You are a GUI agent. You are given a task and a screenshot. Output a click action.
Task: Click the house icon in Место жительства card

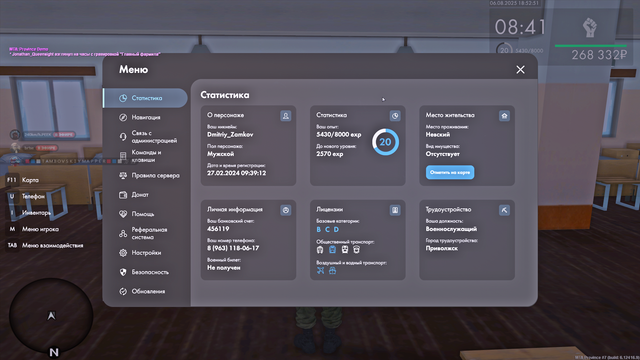point(504,116)
